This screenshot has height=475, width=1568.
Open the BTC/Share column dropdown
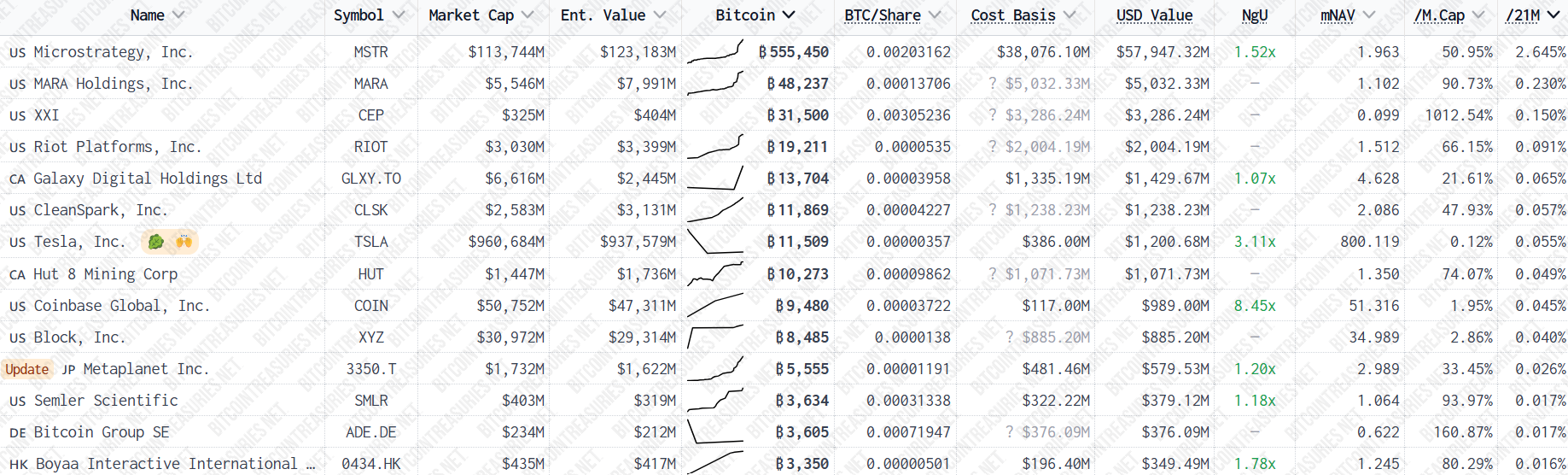coord(935,15)
